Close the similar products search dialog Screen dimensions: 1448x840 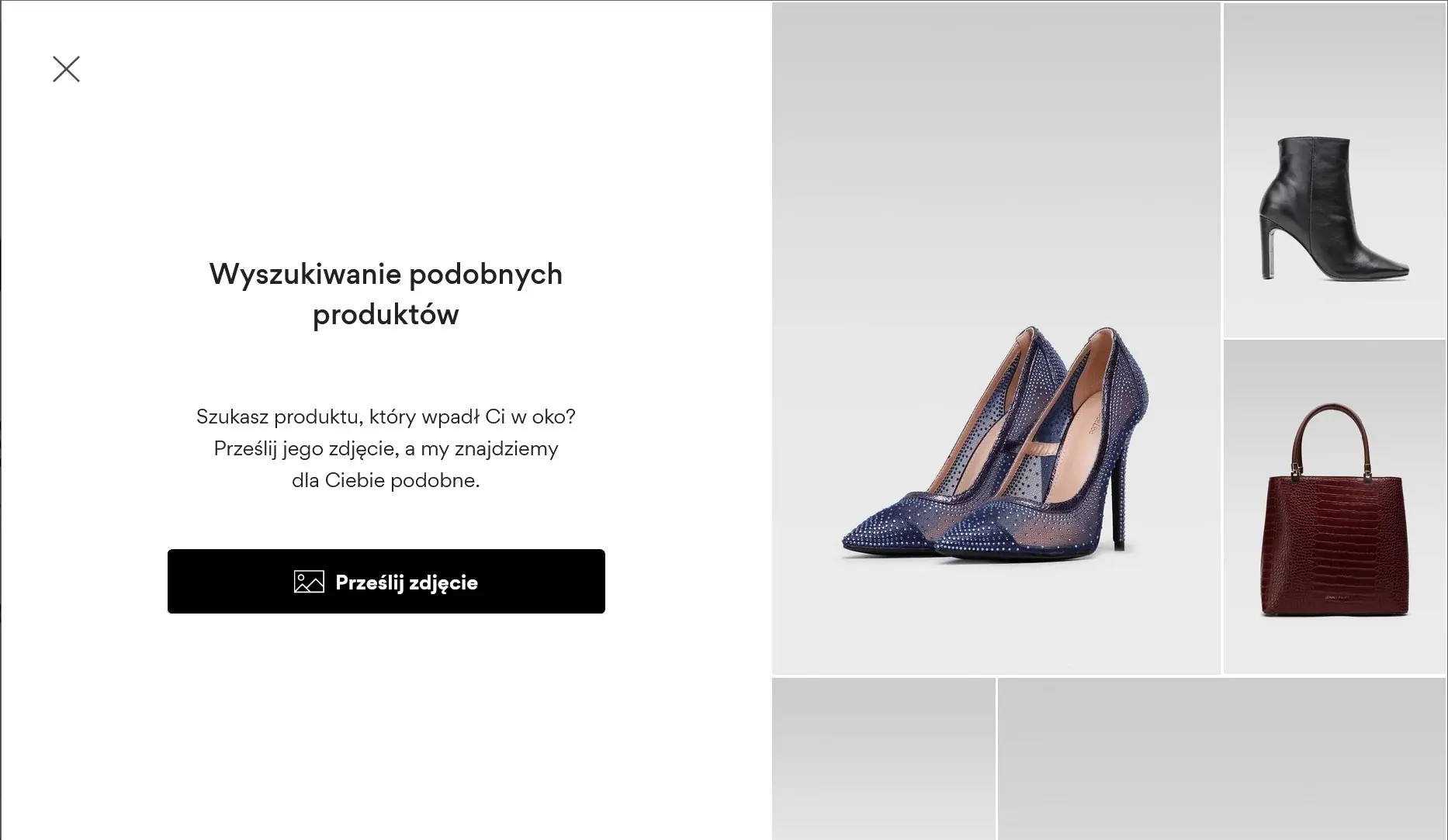66,69
